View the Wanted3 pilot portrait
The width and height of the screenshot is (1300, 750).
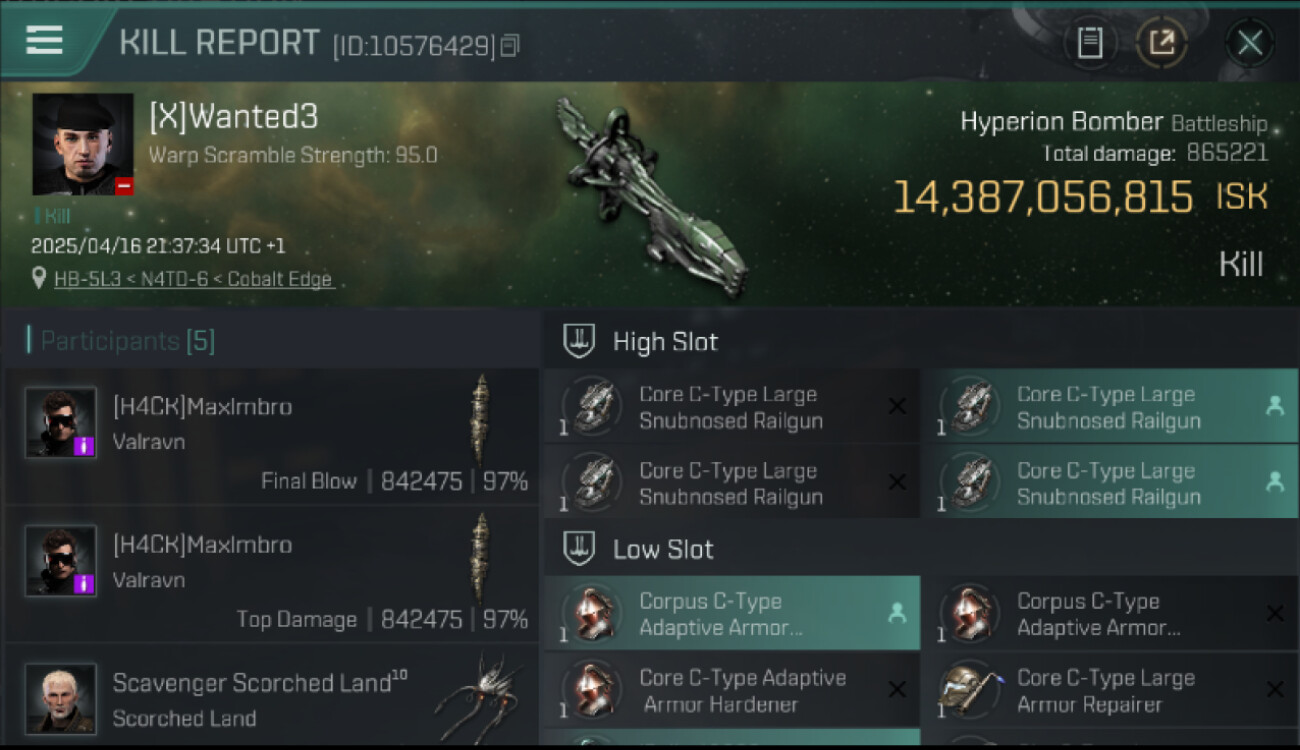pos(83,144)
